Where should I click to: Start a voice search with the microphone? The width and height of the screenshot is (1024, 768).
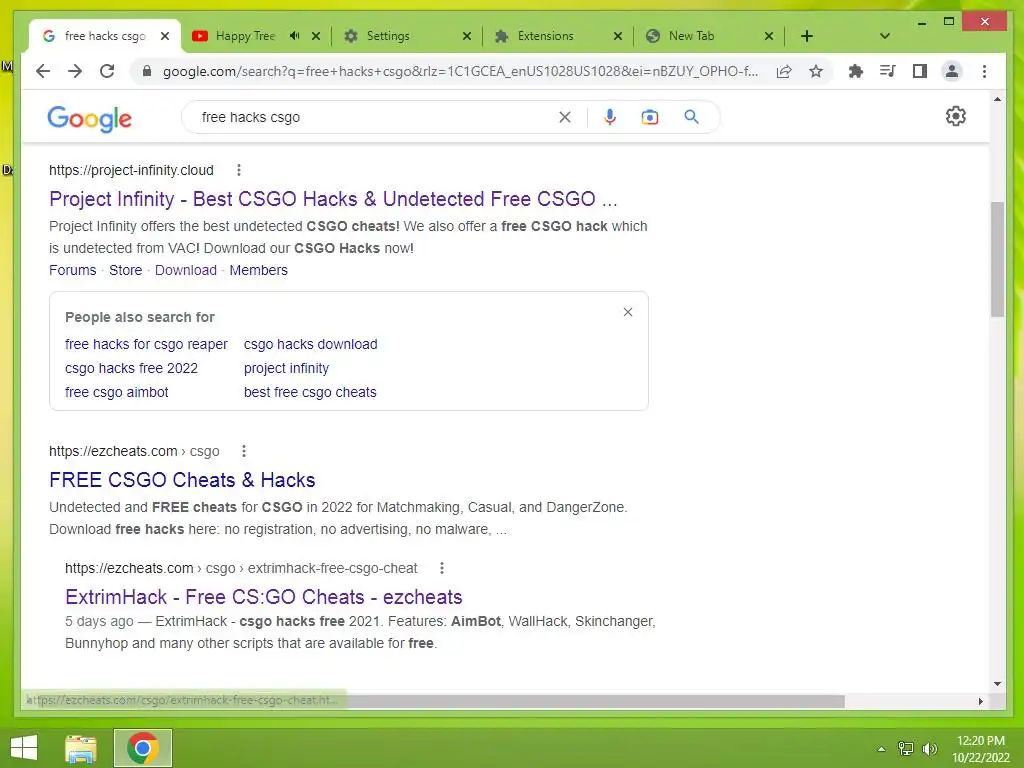click(x=610, y=117)
